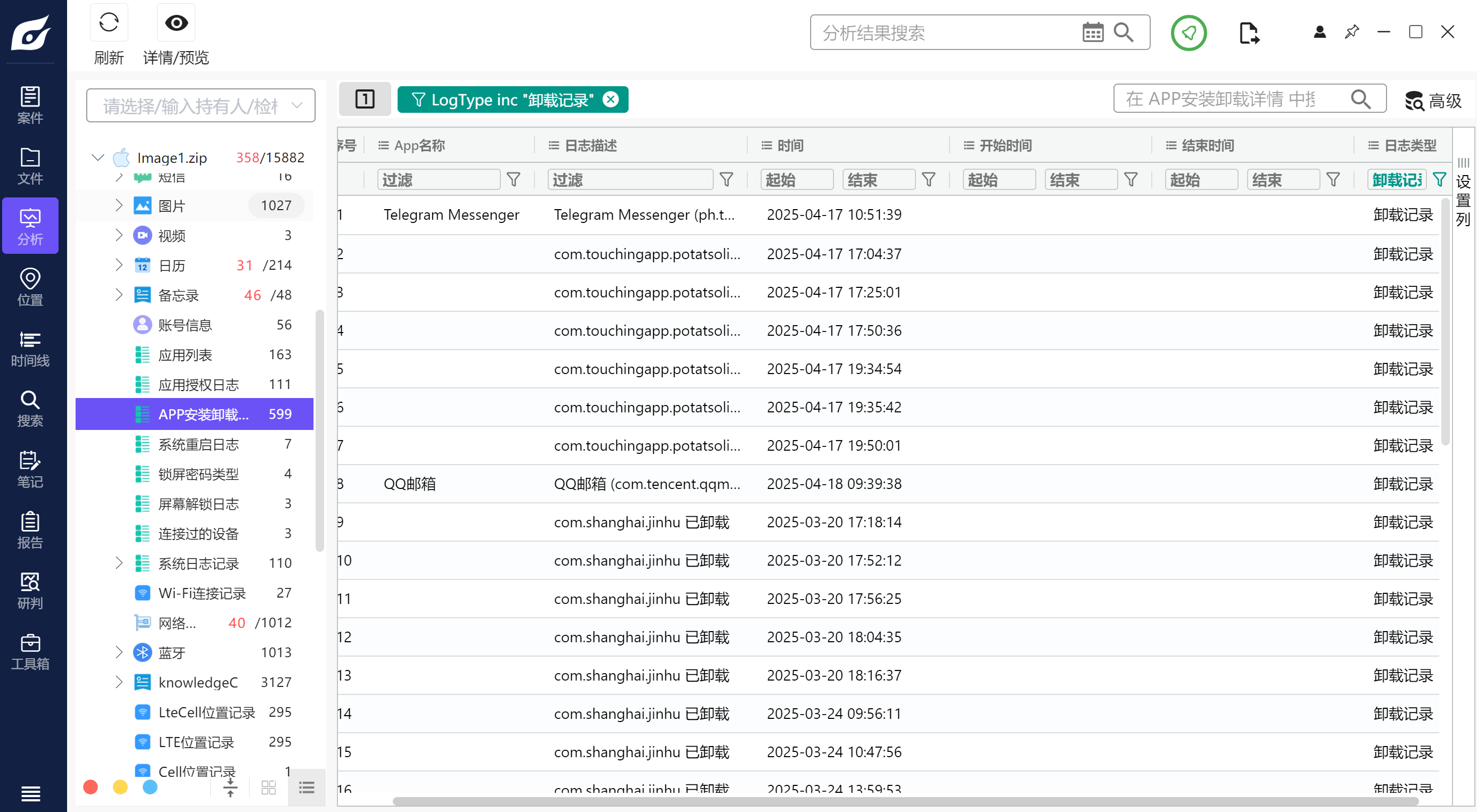This screenshot has height=812, width=1477.
Task: Click the yellow color tag dot
Action: point(120,788)
